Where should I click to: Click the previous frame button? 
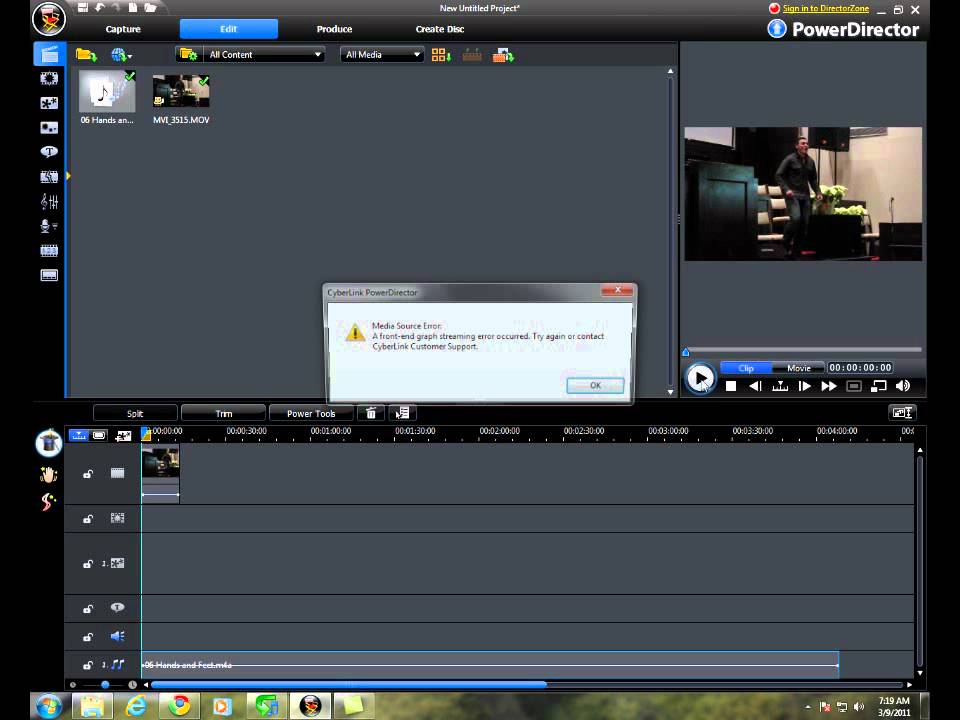(x=756, y=386)
